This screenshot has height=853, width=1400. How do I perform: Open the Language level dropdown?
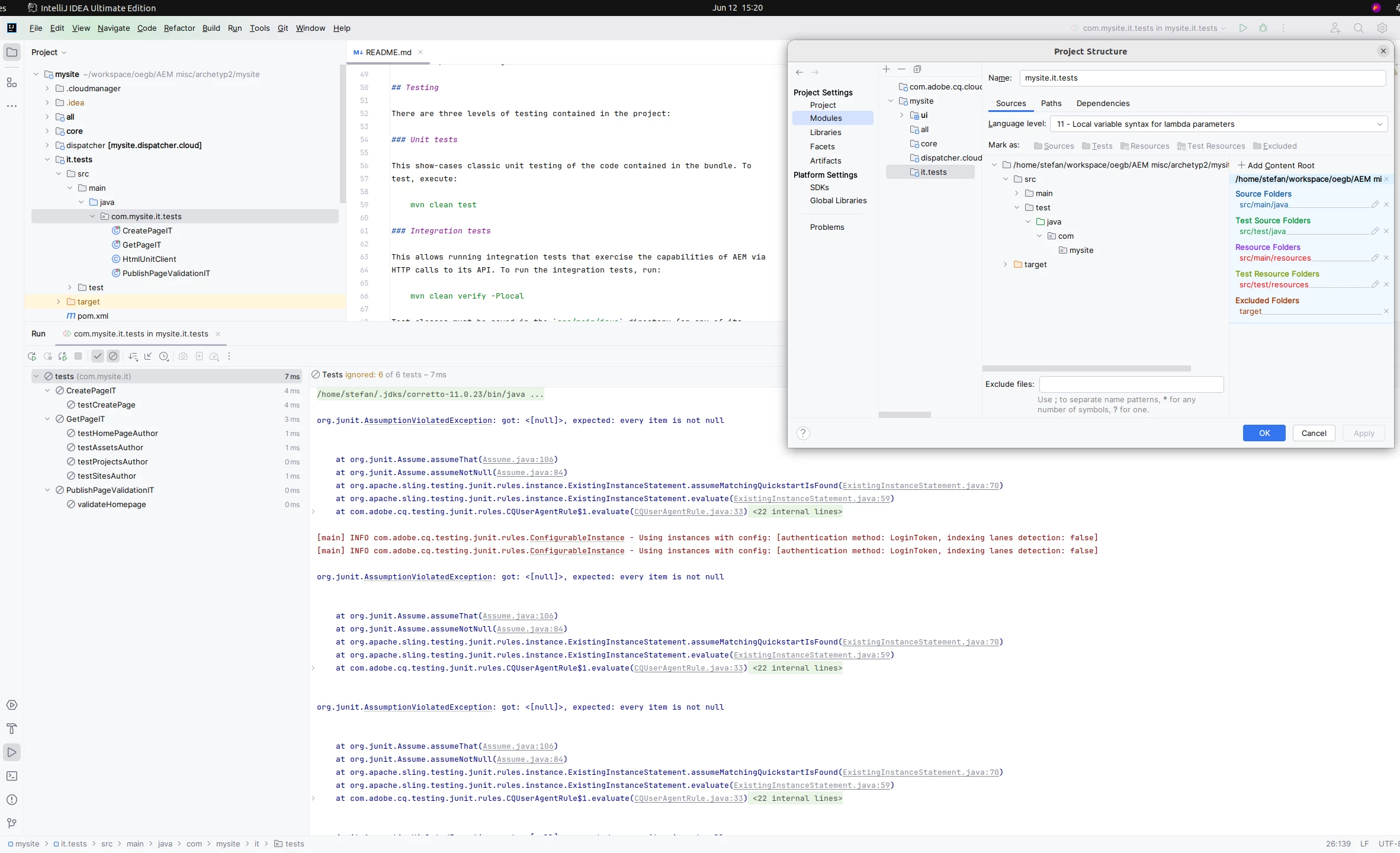1219,124
